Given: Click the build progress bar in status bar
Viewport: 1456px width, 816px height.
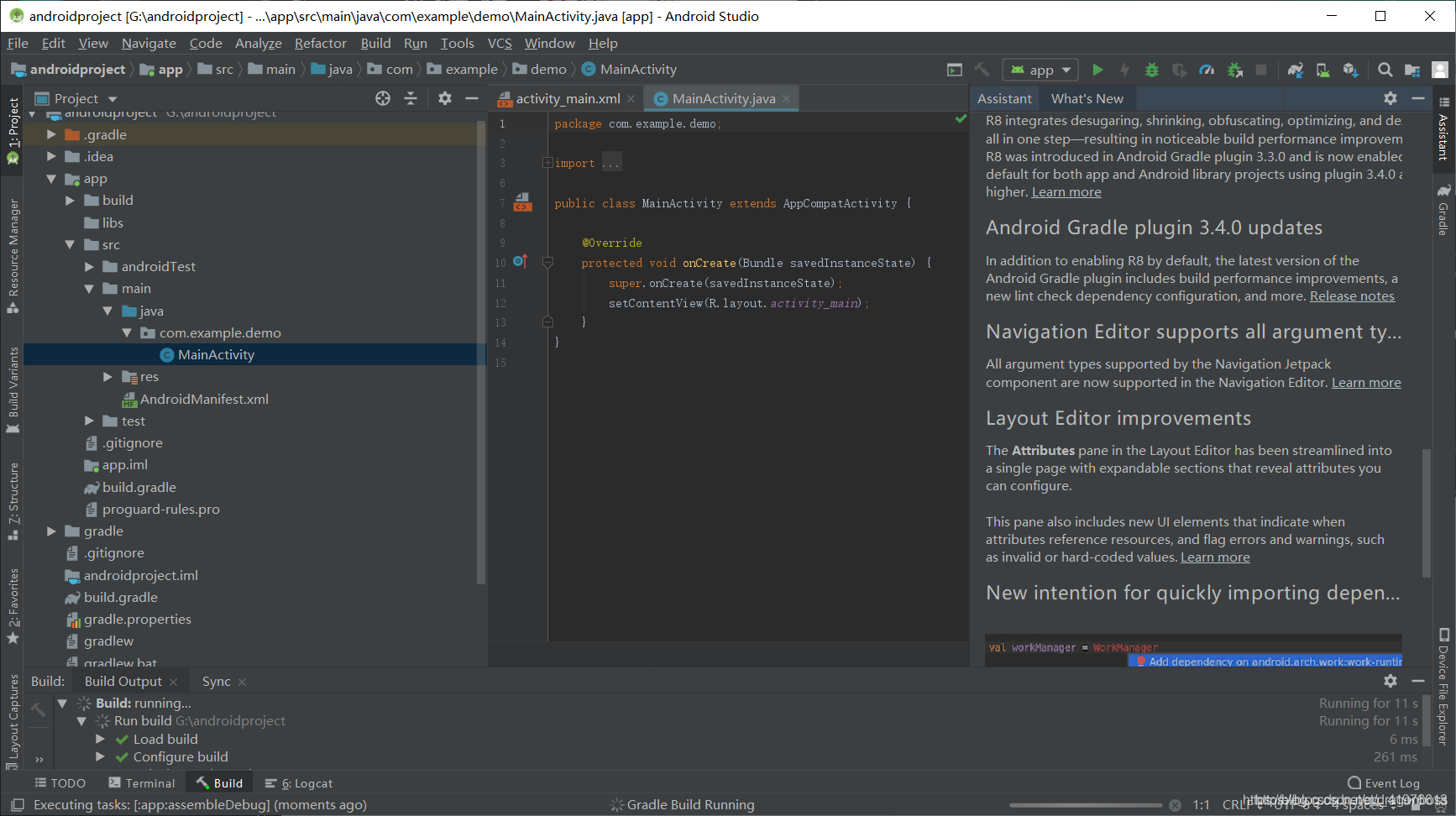Looking at the screenshot, I should click(x=1086, y=805).
